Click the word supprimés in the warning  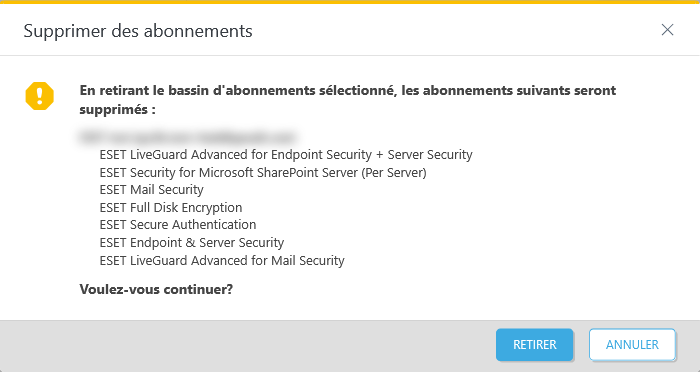114,110
